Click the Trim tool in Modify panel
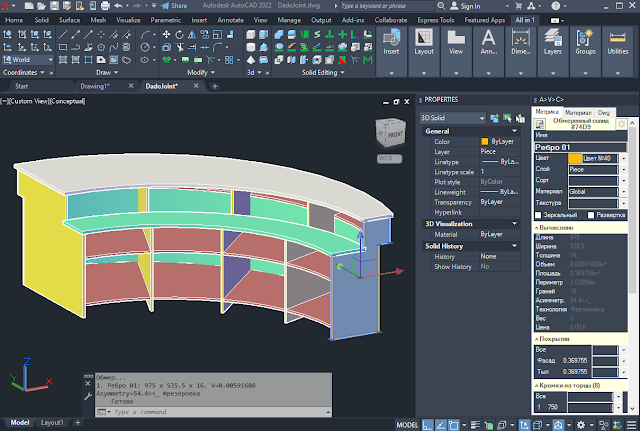This screenshot has width=640, height=431. [x=179, y=47]
